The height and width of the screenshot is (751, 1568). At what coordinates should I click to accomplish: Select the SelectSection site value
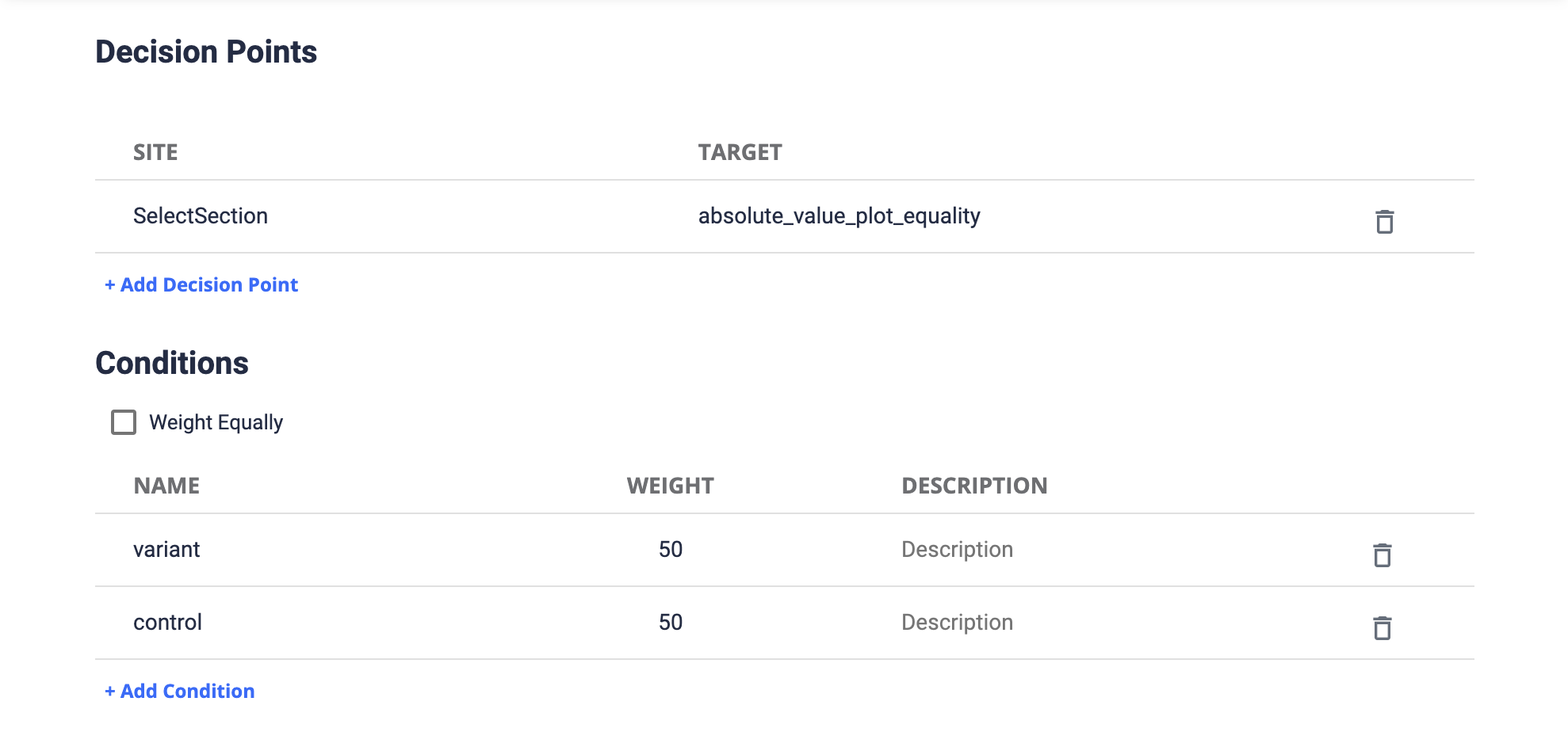point(201,215)
